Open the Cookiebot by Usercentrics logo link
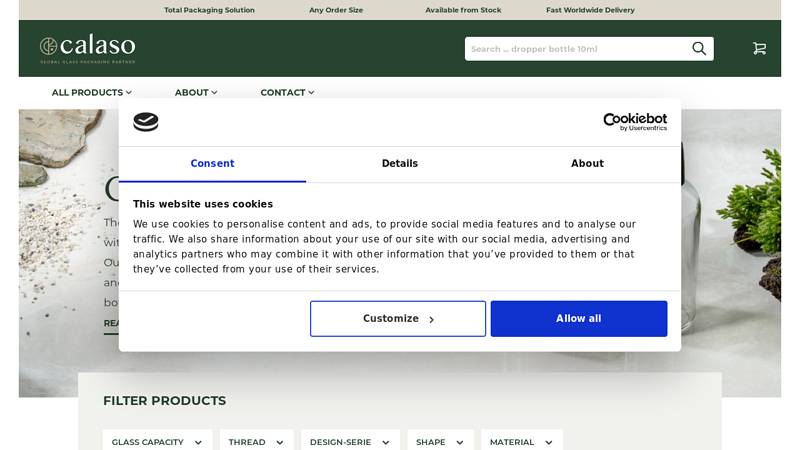800x450 pixels. pyautogui.click(x=635, y=122)
